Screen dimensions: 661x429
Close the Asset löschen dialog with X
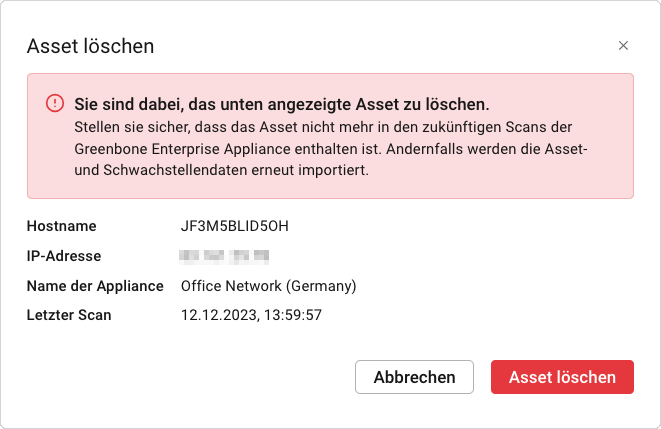[623, 46]
